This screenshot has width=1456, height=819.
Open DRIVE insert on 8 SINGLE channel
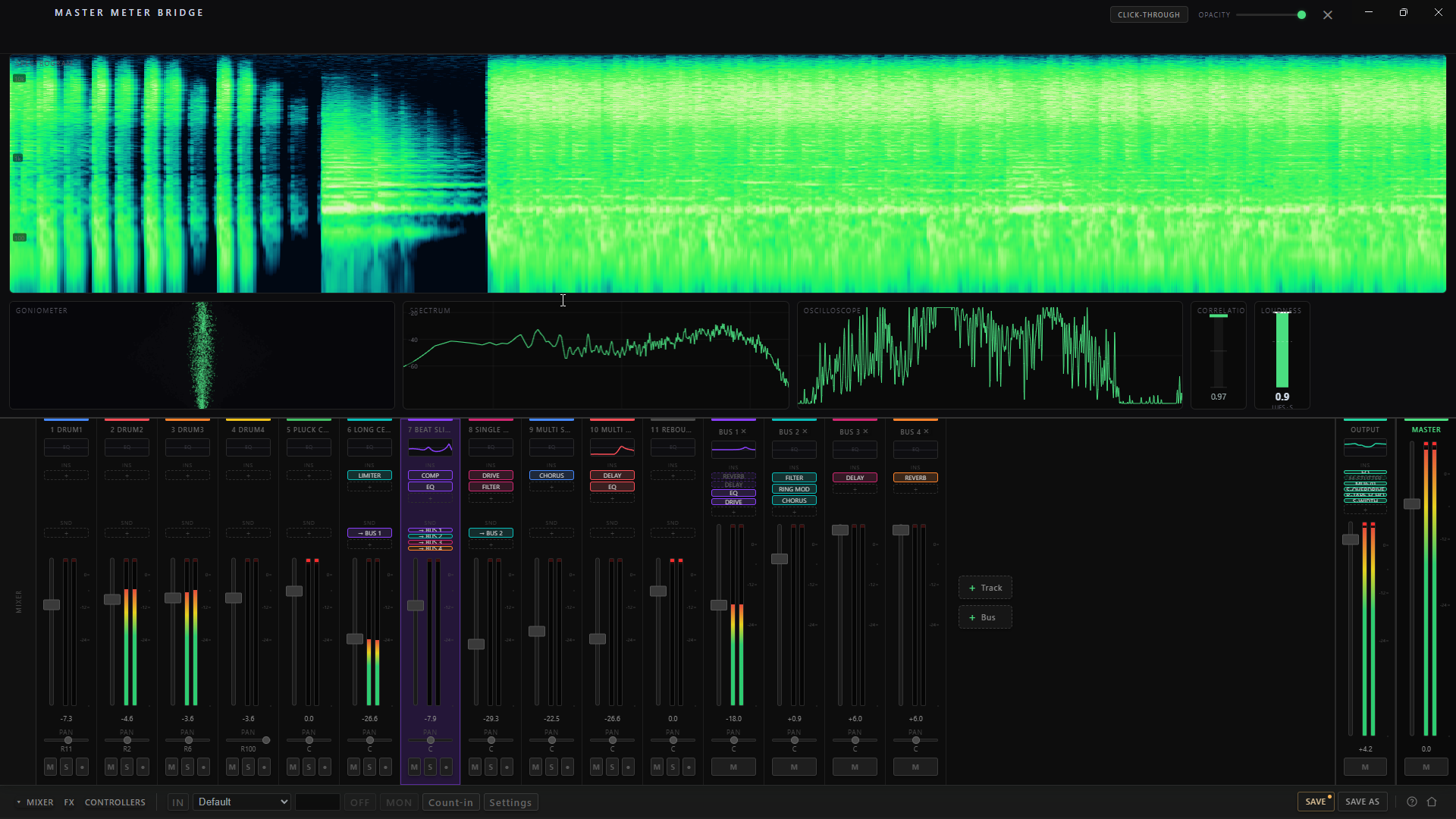[x=491, y=475]
